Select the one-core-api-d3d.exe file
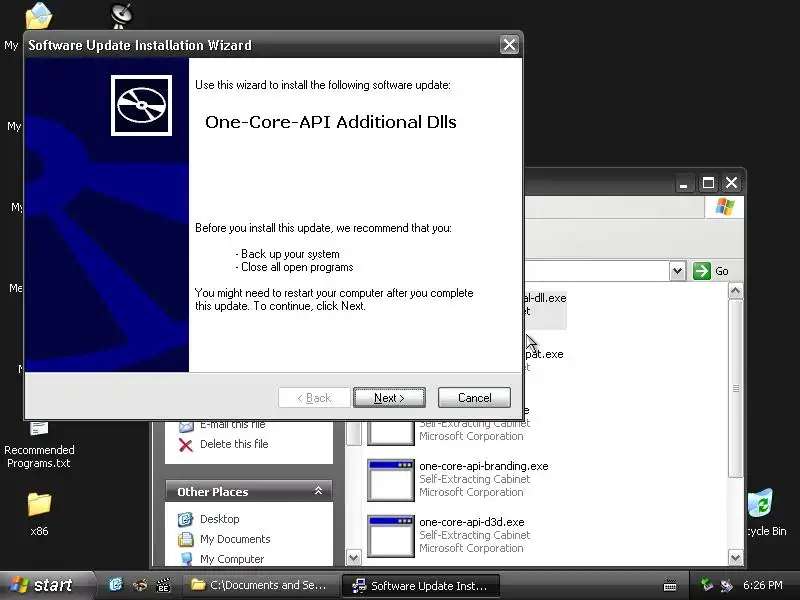The width and height of the screenshot is (800, 600). pos(448,535)
